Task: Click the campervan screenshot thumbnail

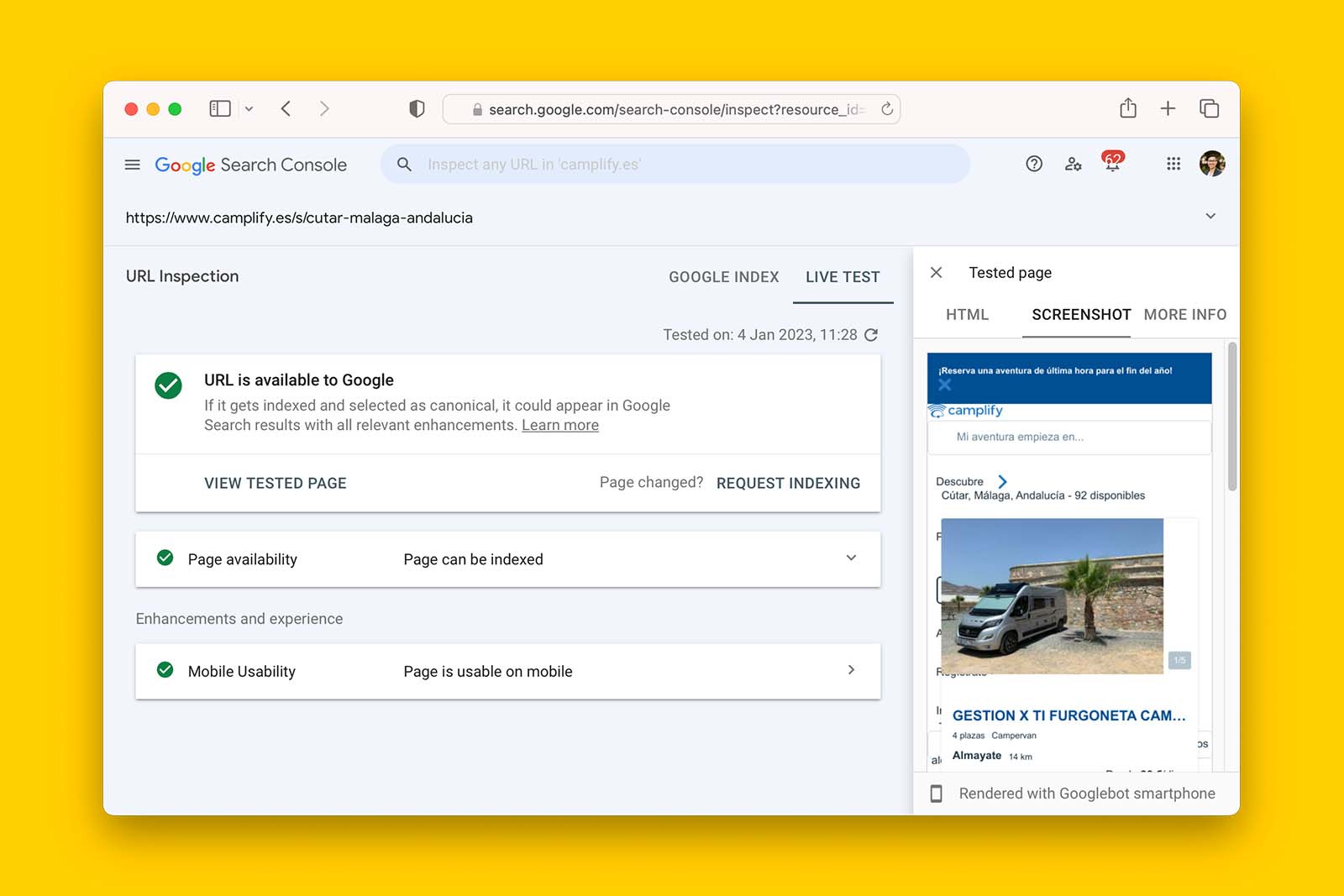Action: click(x=1052, y=595)
